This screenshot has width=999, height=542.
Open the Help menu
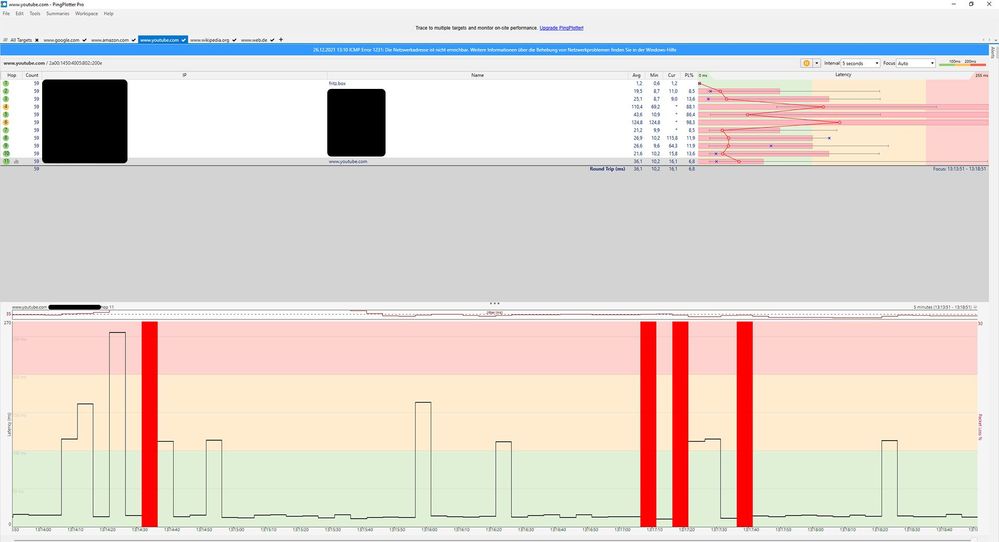point(109,13)
